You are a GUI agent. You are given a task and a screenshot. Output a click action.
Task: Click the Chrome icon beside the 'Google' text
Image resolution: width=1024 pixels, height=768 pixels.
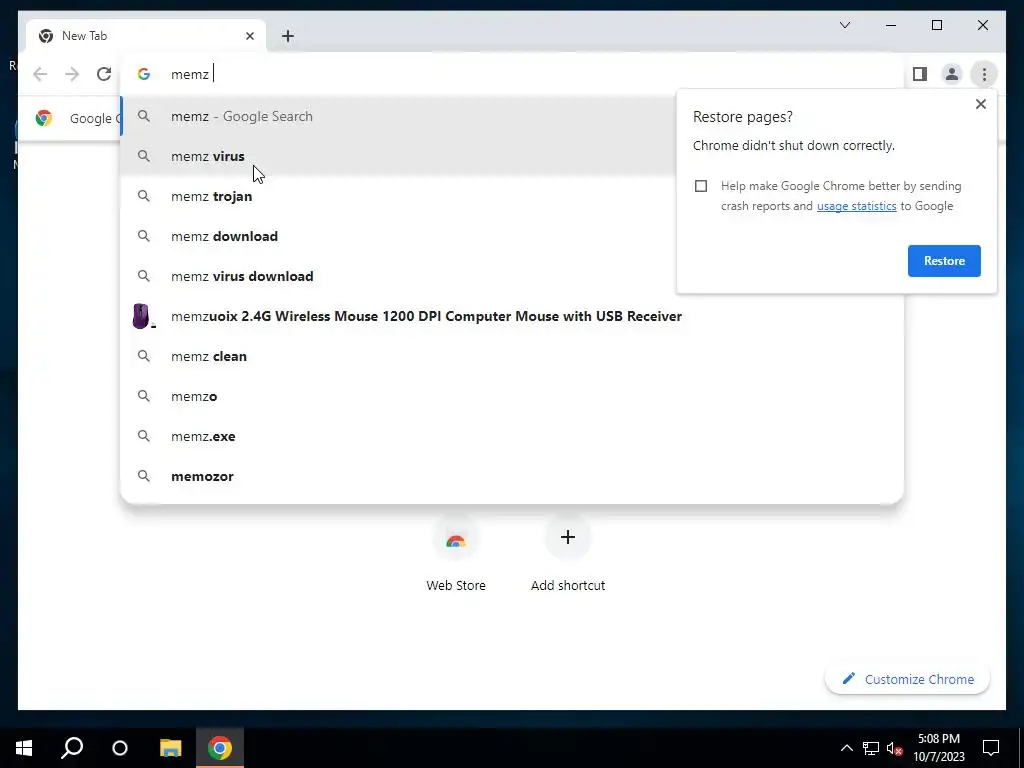[x=44, y=118]
